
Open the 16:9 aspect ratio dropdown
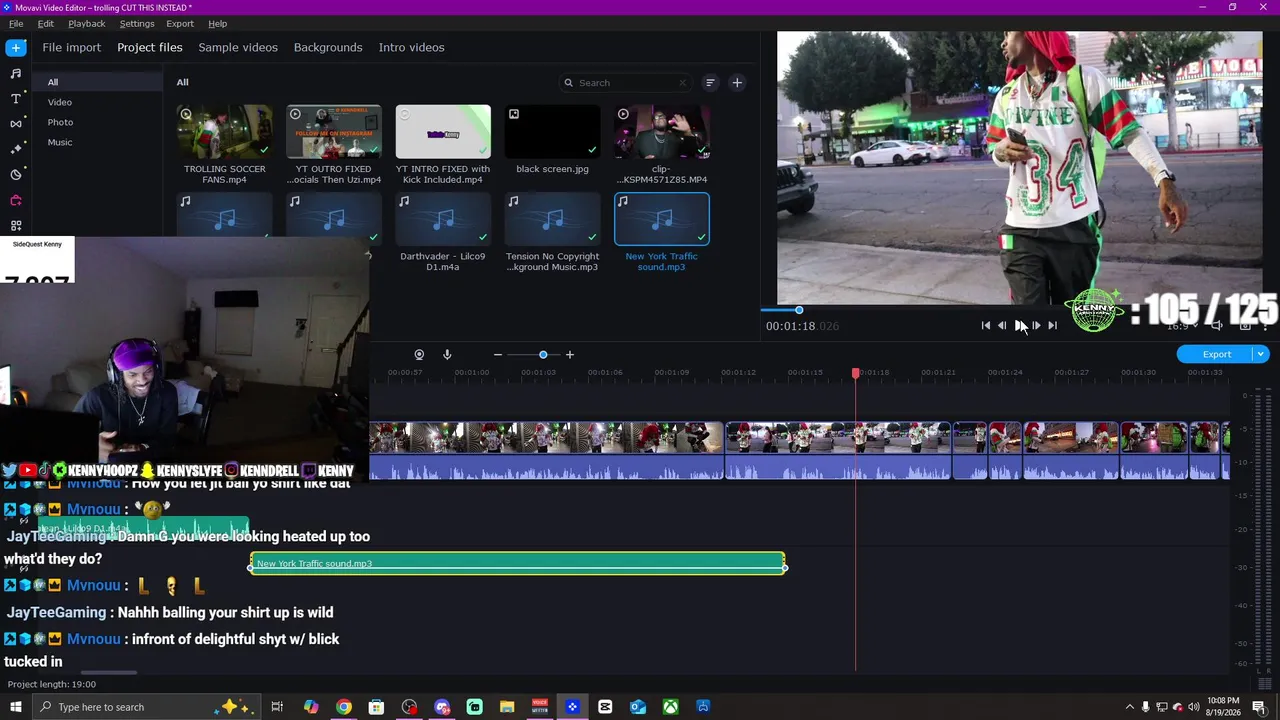[x=1183, y=326]
